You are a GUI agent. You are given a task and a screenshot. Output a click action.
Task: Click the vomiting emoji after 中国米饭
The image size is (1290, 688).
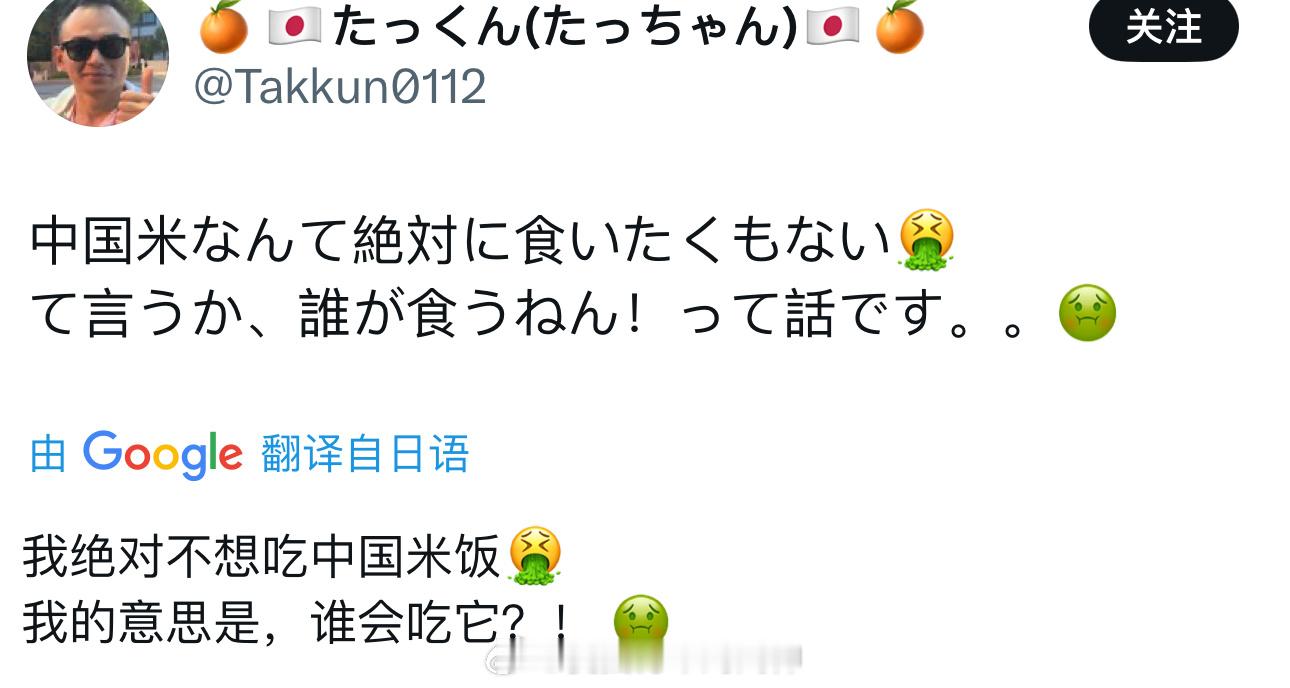point(536,556)
